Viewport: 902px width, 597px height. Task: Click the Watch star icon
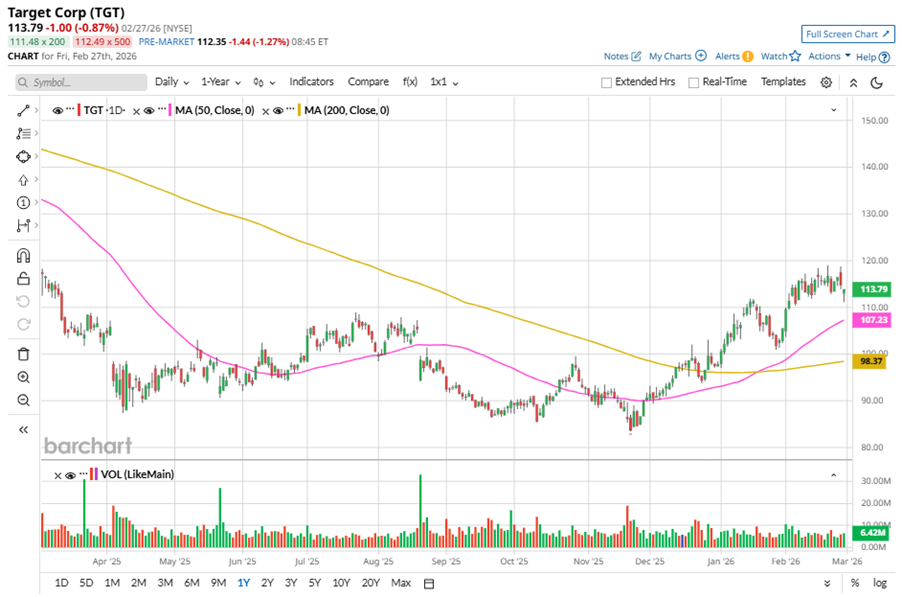pyautogui.click(x=795, y=56)
